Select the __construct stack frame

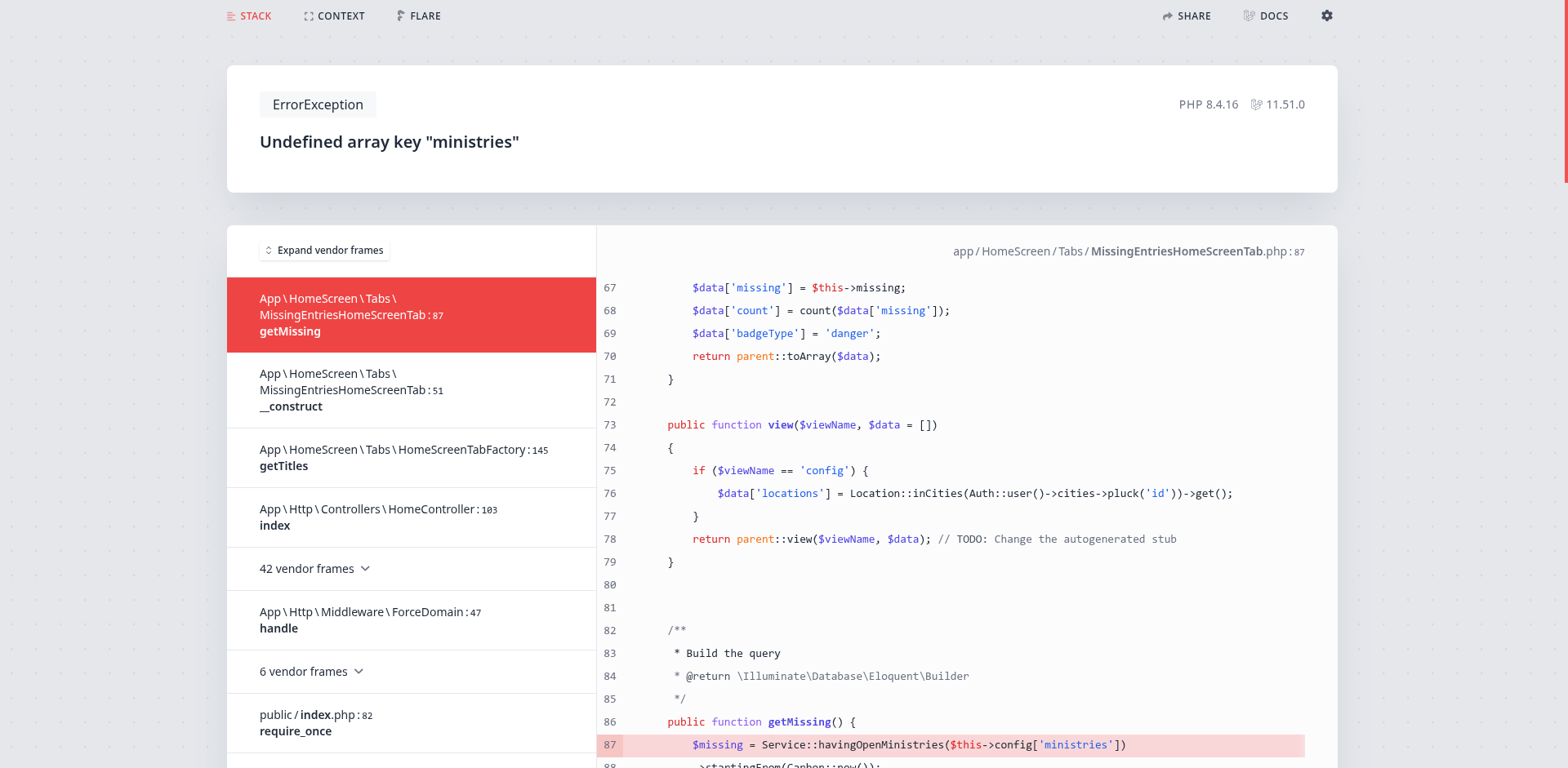point(412,390)
